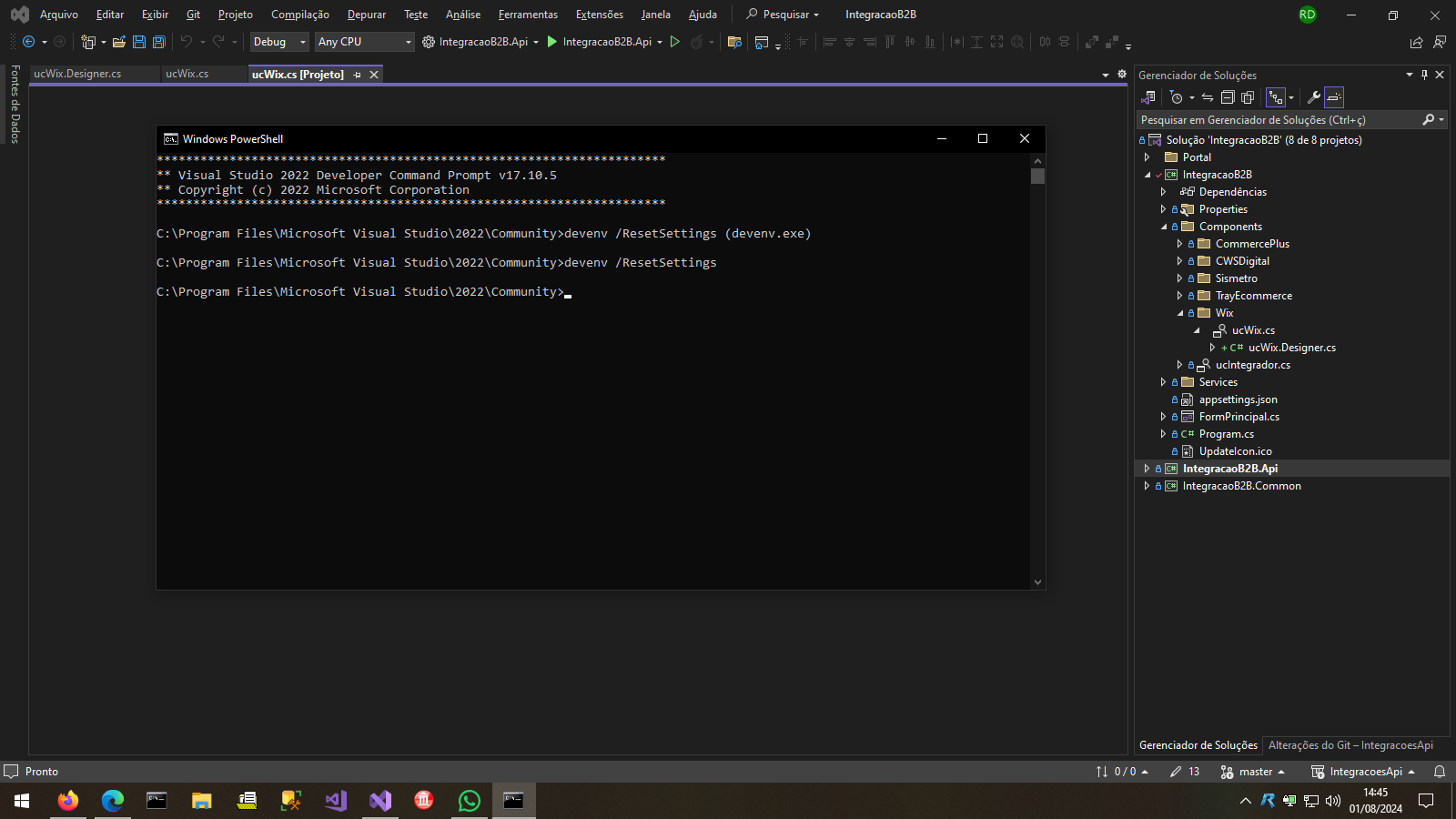
Task: Open the Any CPU platform dropdown
Action: point(364,42)
